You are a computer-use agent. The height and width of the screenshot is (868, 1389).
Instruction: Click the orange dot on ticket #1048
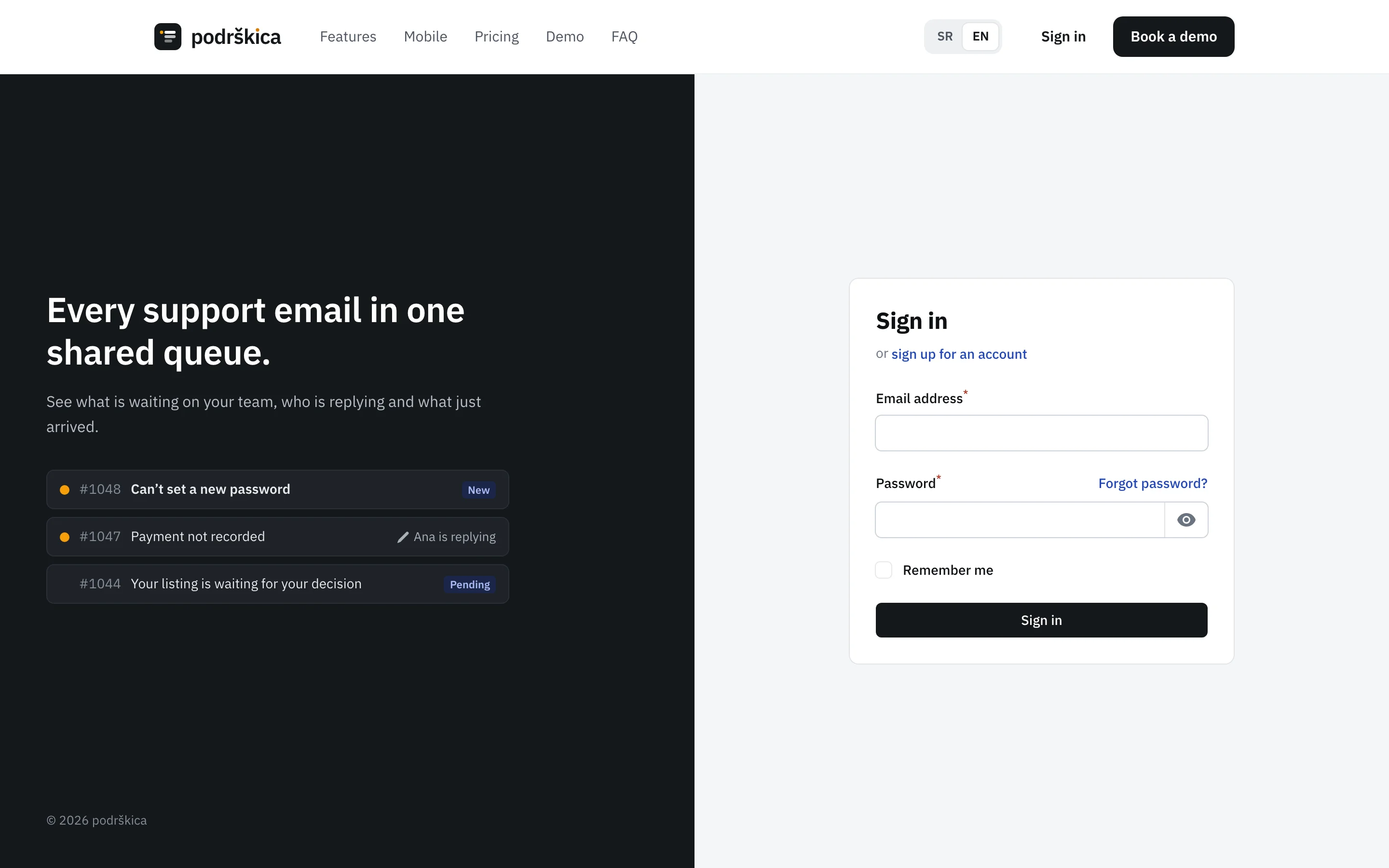(65, 489)
